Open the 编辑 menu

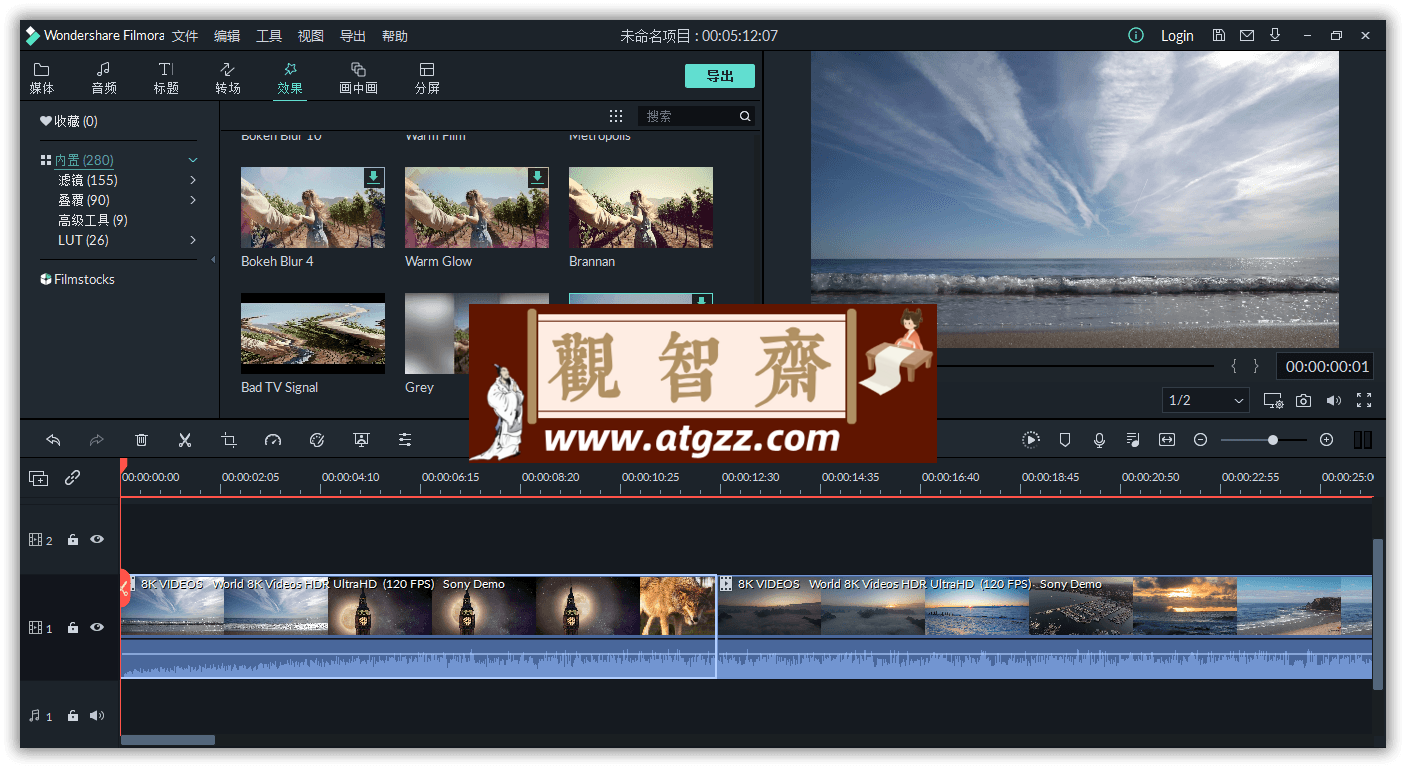[227, 36]
